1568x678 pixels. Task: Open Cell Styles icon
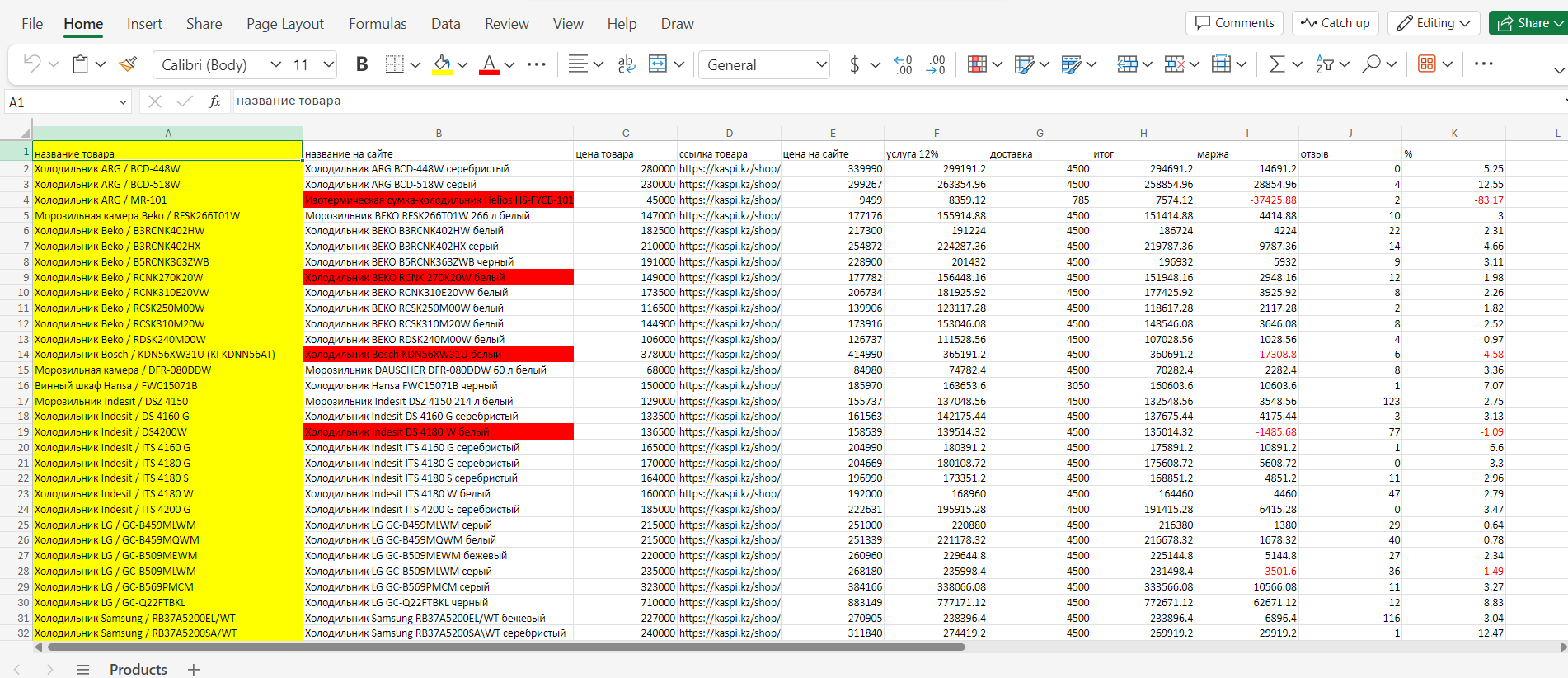pos(1071,64)
